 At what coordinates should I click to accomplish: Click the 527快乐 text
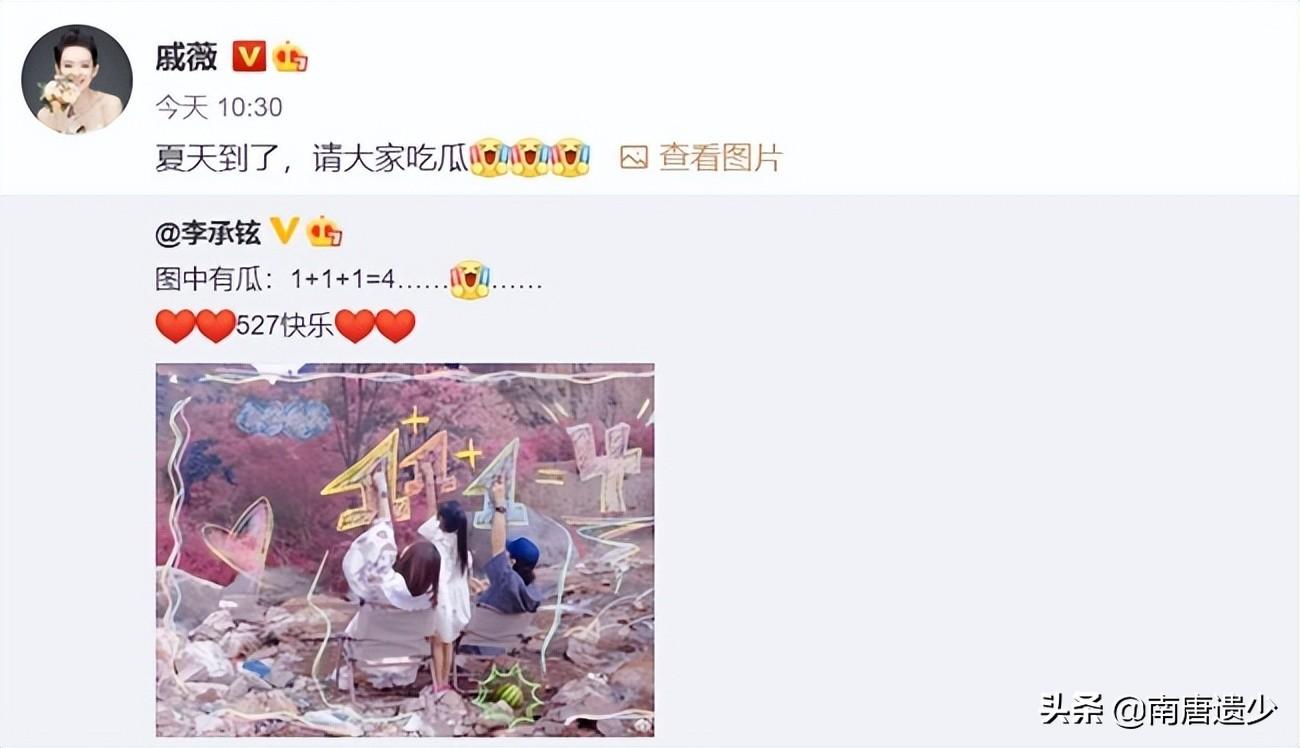tap(285, 326)
